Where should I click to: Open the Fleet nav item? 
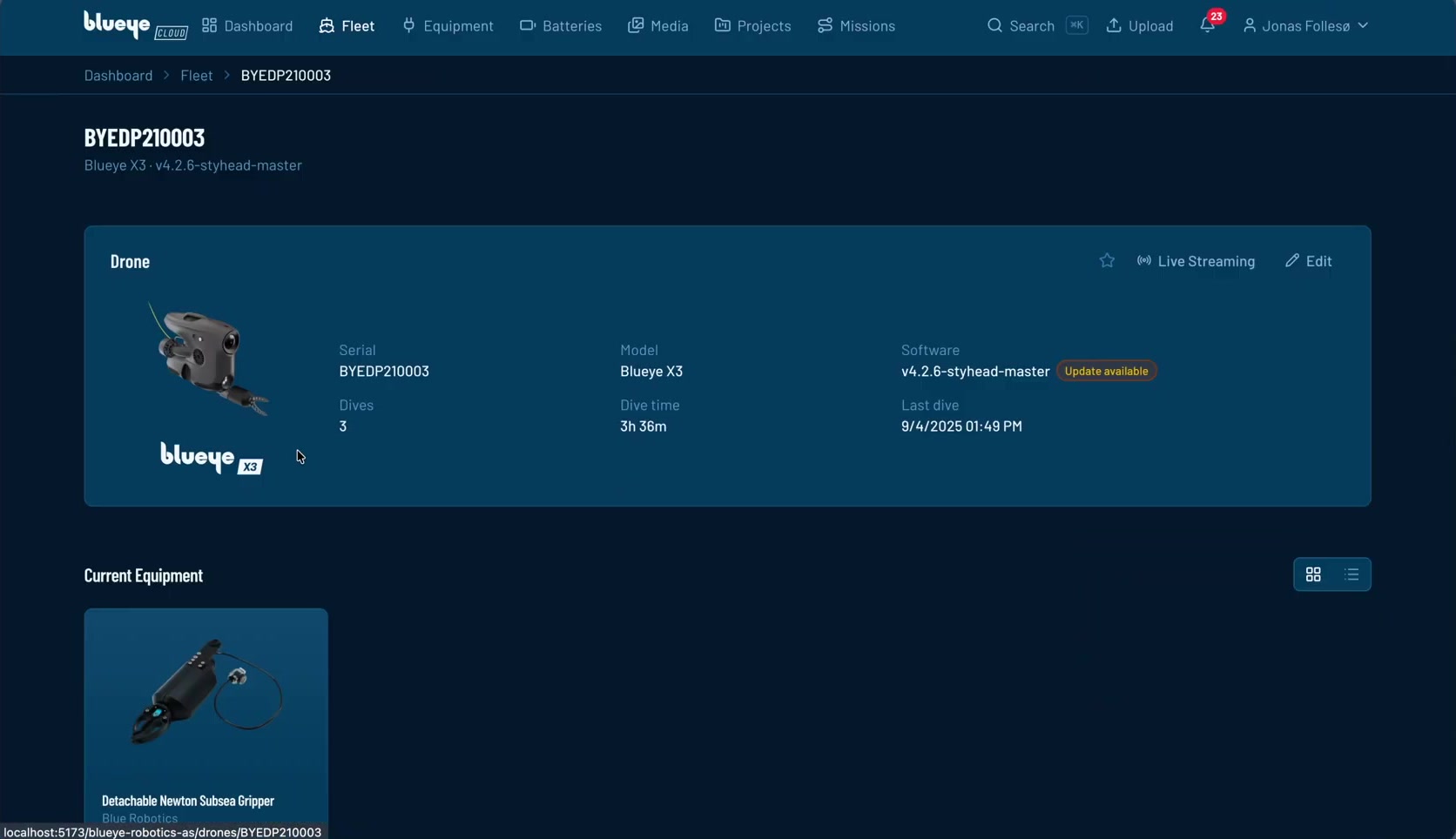point(347,26)
